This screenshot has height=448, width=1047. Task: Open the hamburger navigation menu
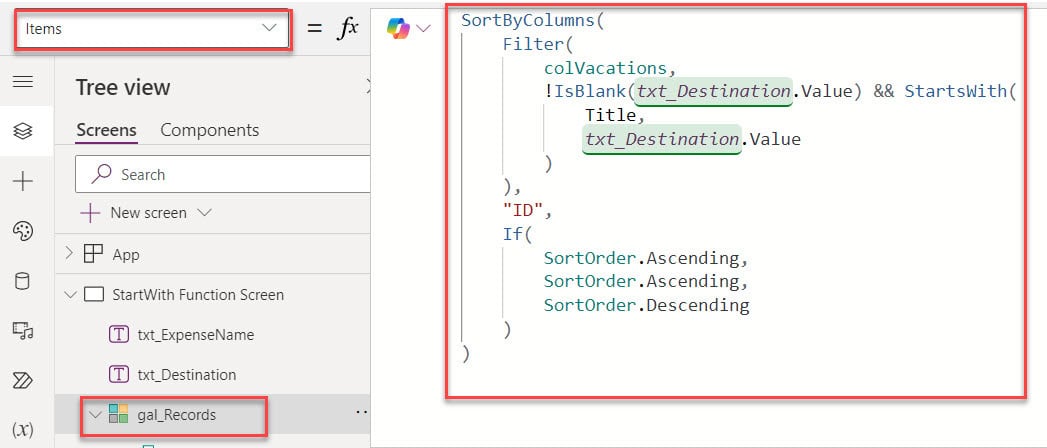22,82
